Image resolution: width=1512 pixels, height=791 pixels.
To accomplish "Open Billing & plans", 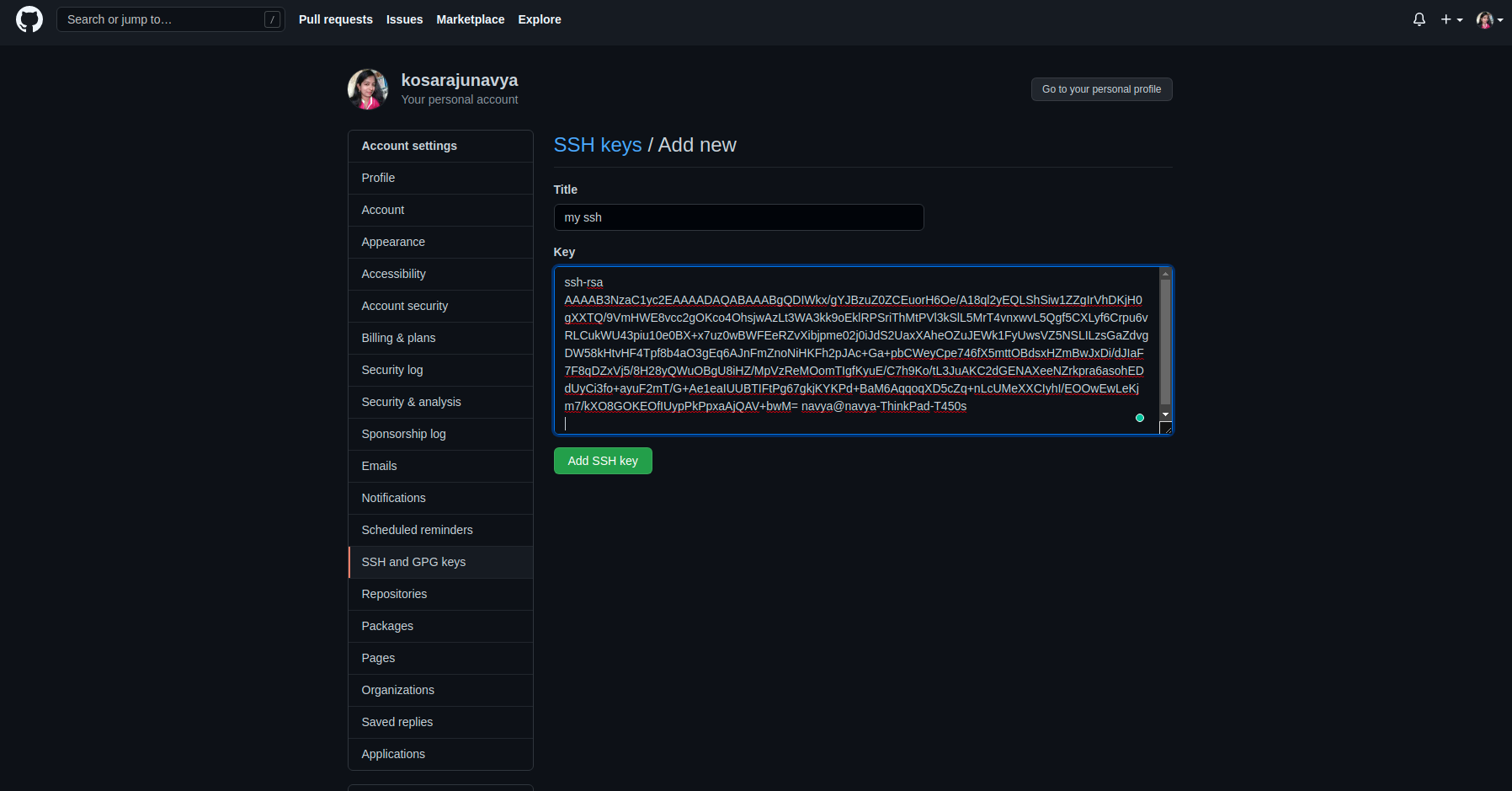I will pyautogui.click(x=440, y=338).
